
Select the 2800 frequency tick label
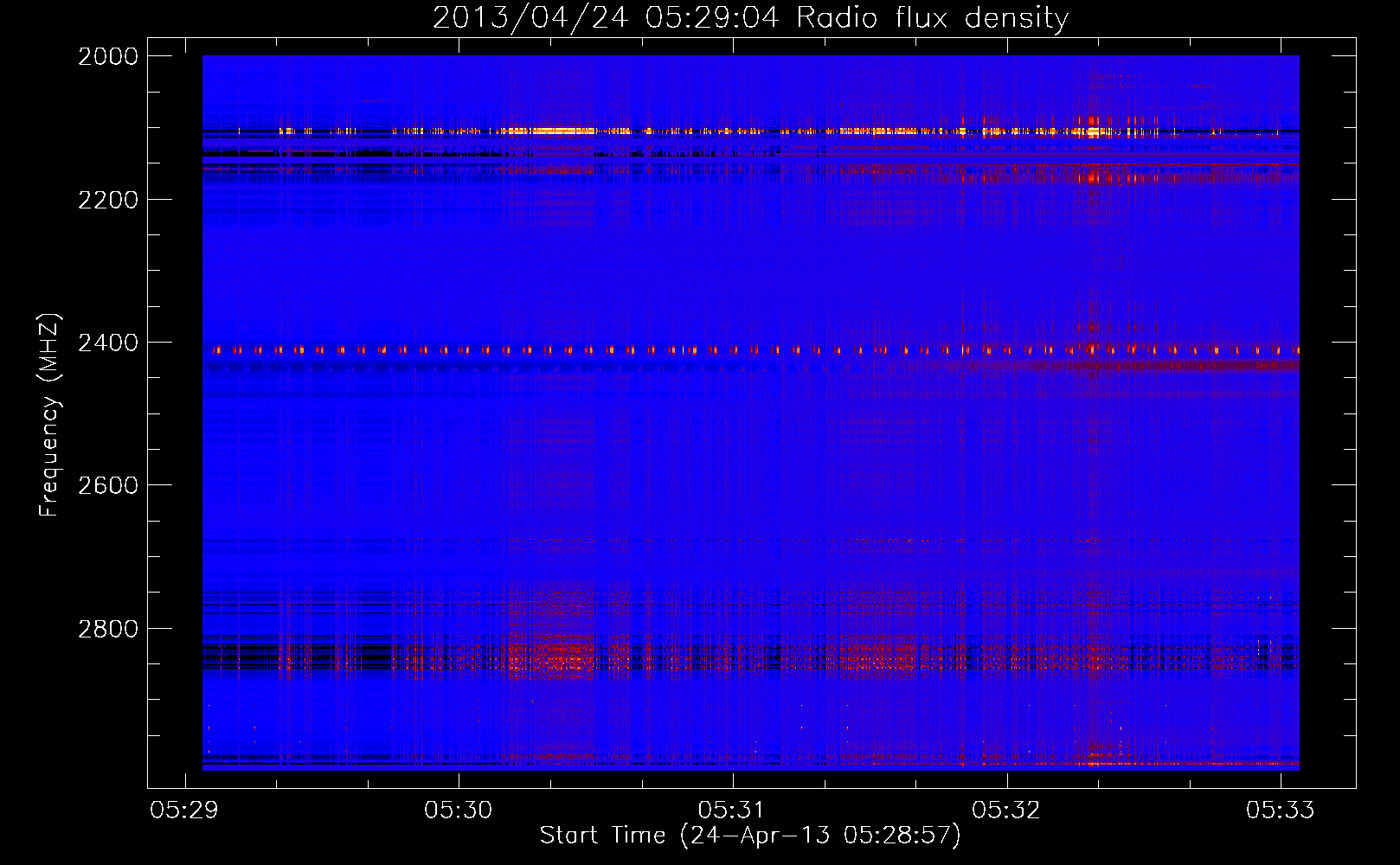click(108, 628)
